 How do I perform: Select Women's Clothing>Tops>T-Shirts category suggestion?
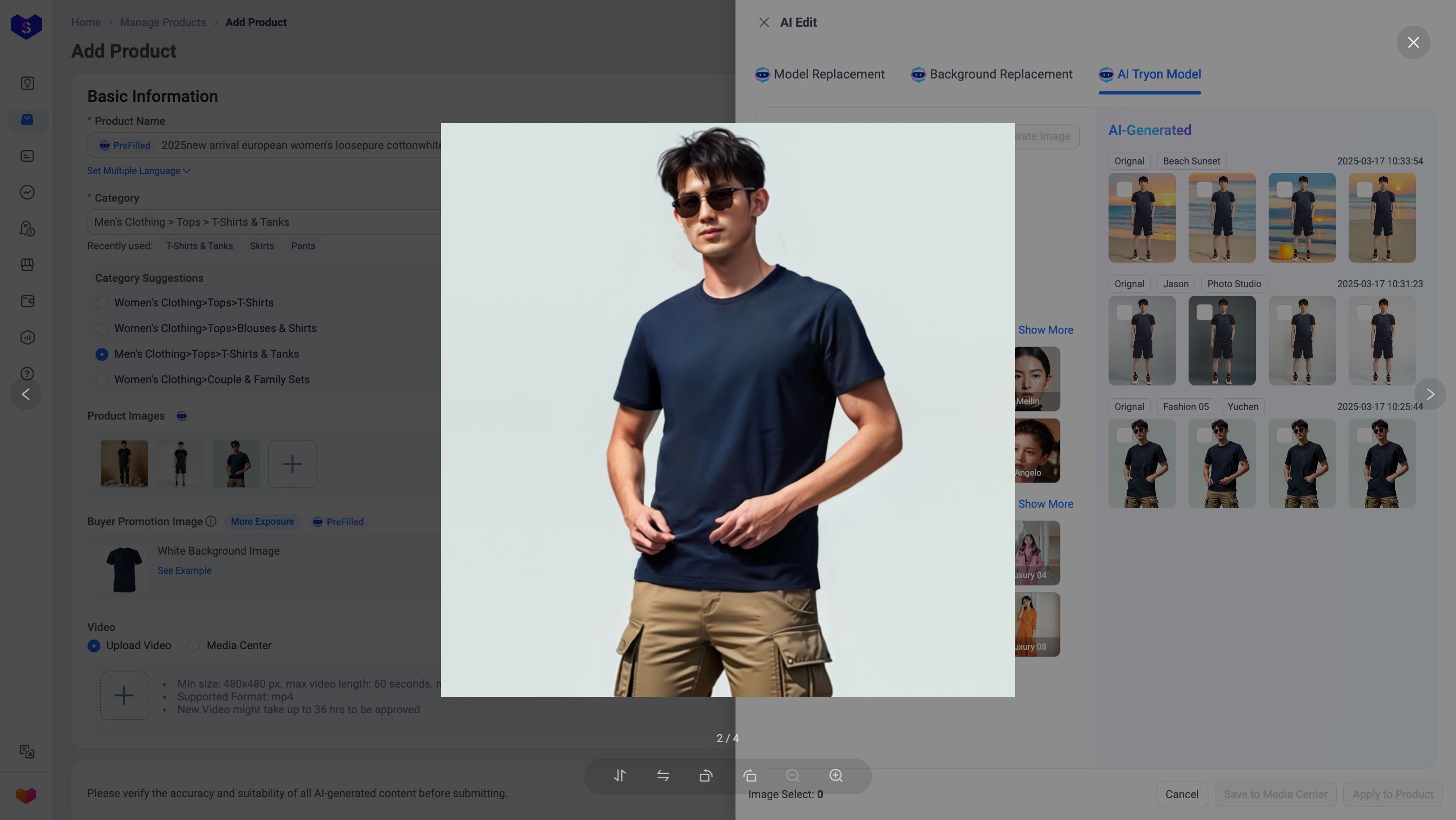click(x=102, y=303)
